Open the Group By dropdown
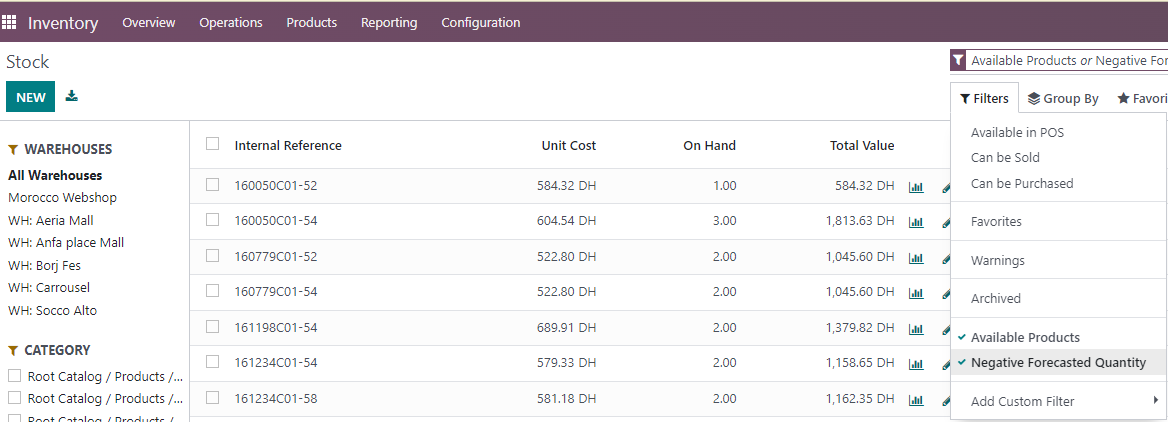This screenshot has width=1168, height=422. [1063, 98]
